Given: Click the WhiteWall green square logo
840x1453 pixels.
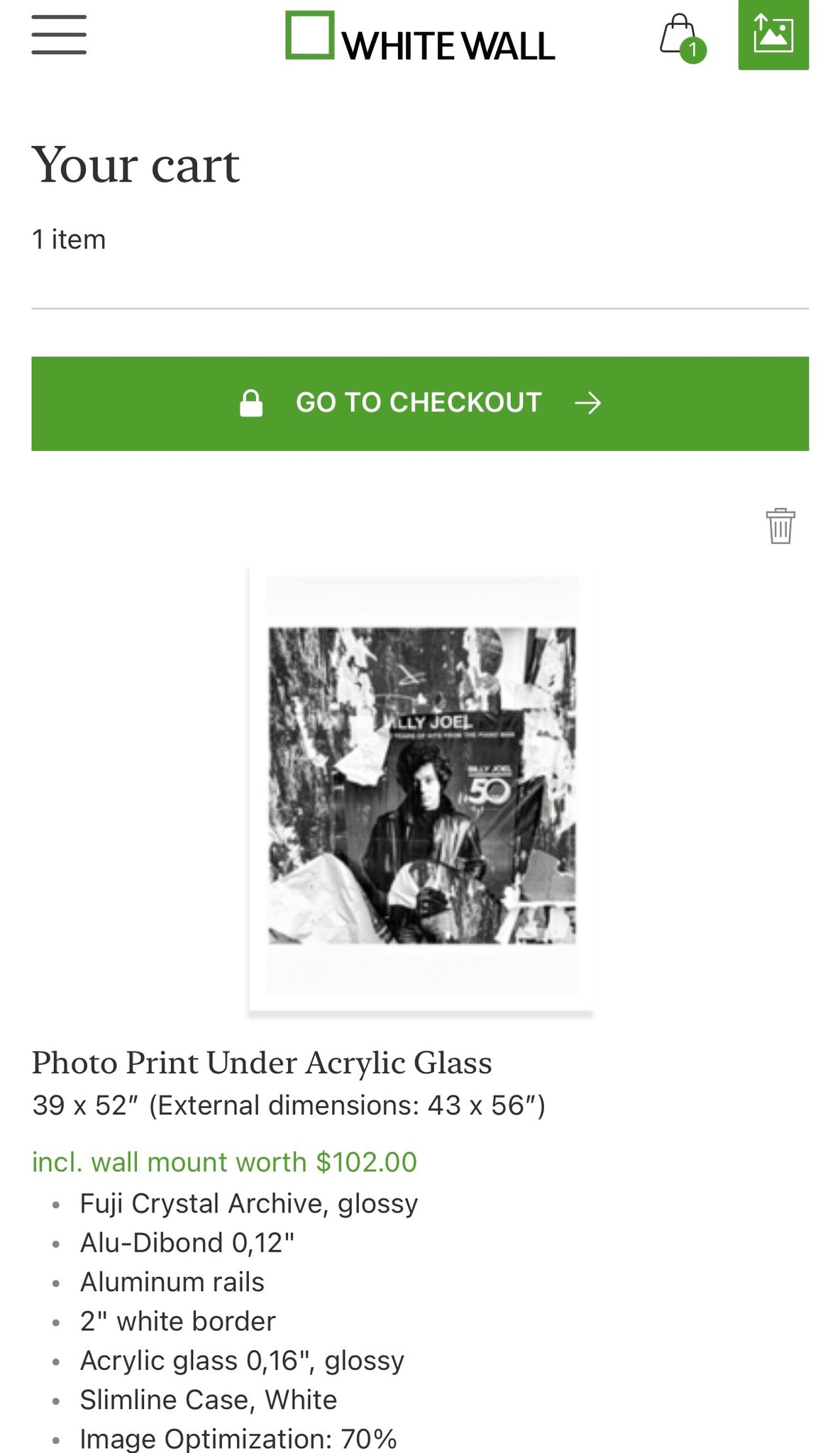Looking at the screenshot, I should tap(310, 35).
